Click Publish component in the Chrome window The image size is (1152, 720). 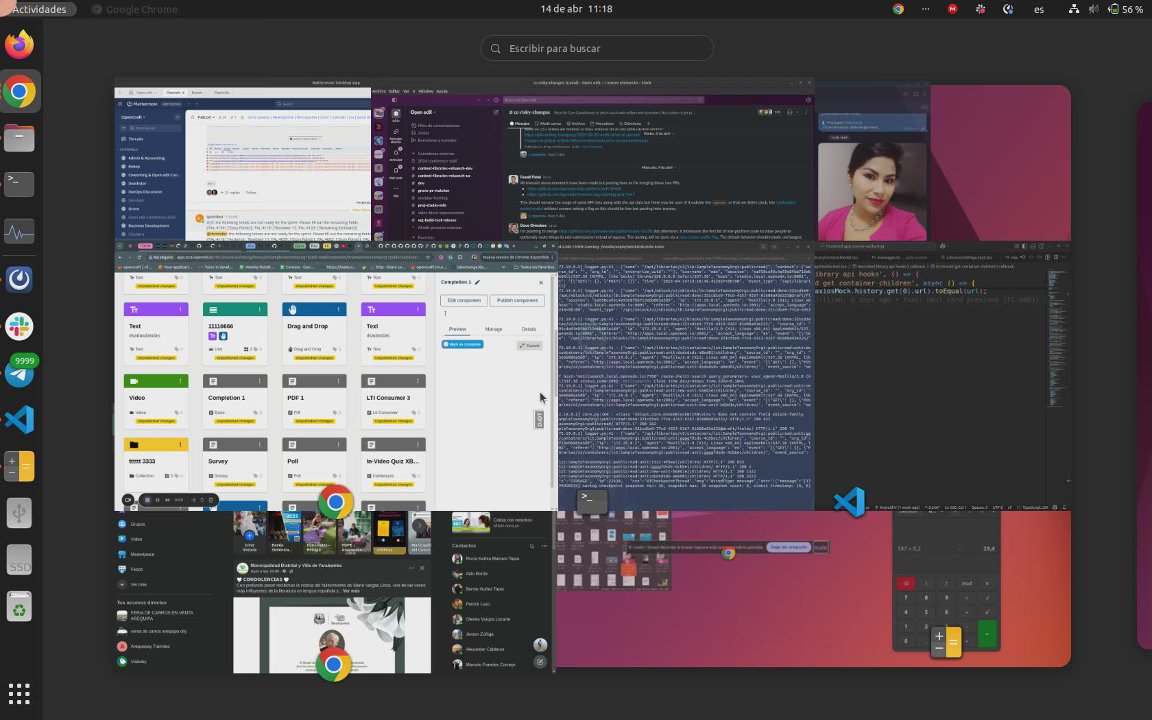[x=517, y=300]
